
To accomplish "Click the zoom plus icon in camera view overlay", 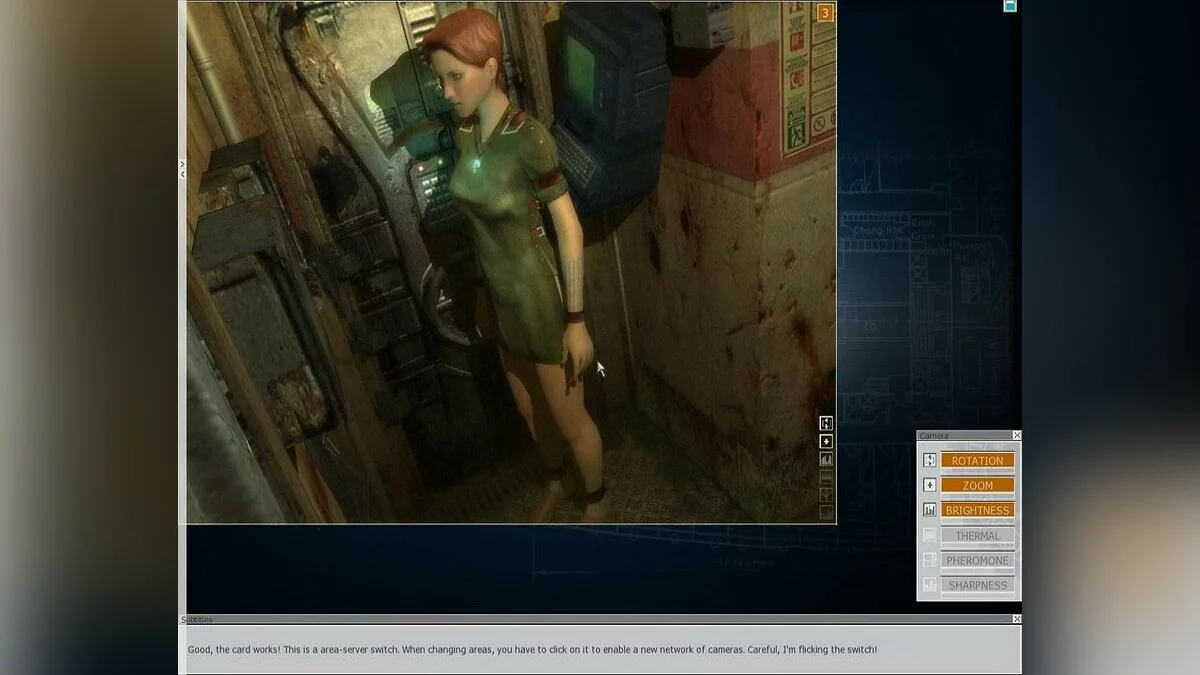I will (x=826, y=441).
